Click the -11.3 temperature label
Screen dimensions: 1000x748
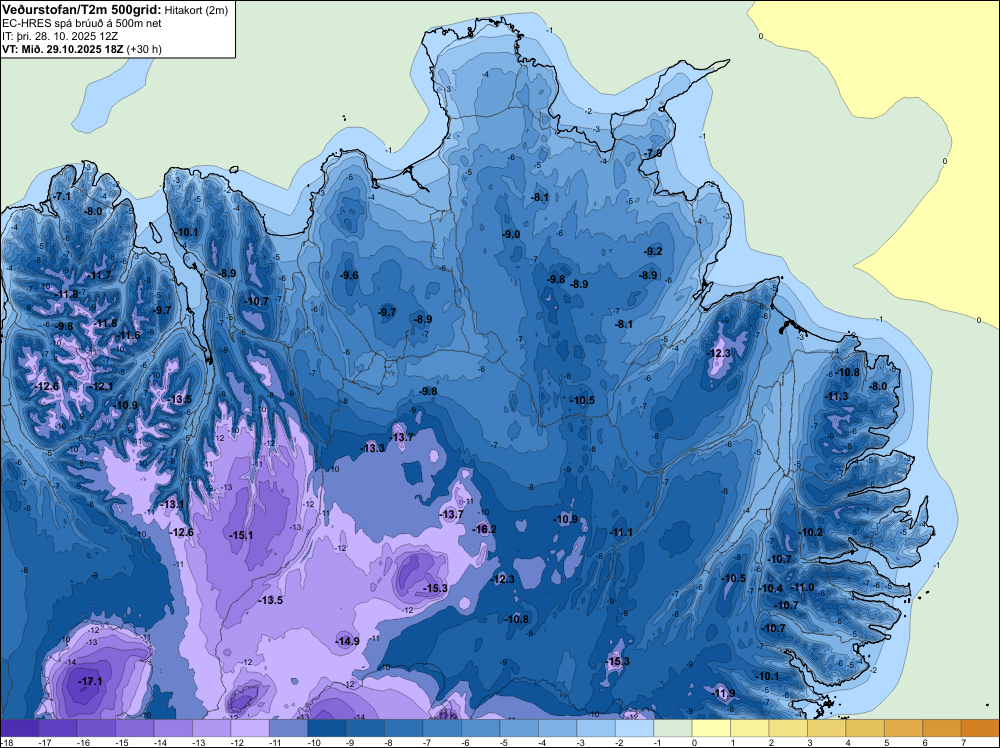point(836,397)
